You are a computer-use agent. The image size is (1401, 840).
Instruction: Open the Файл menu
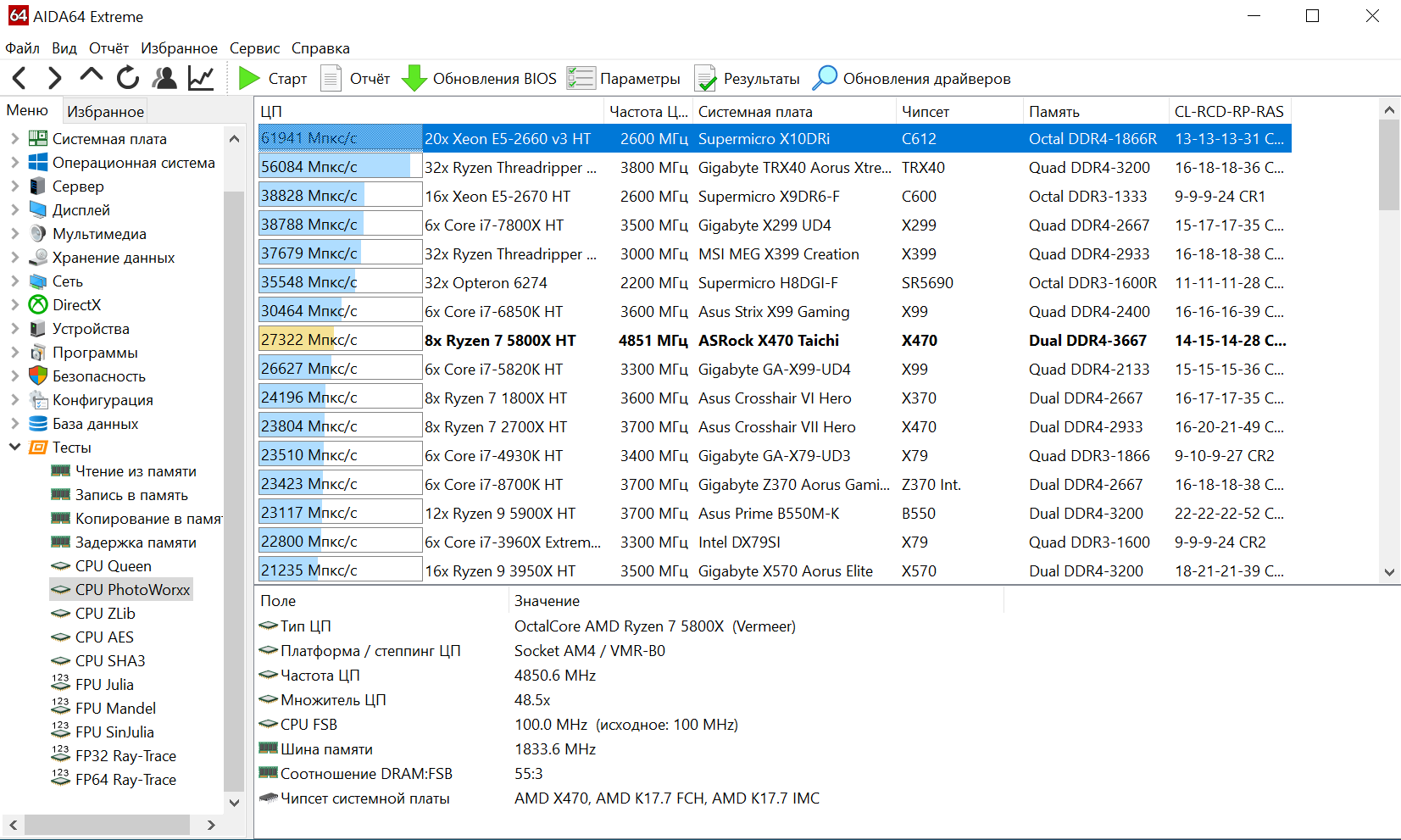23,48
